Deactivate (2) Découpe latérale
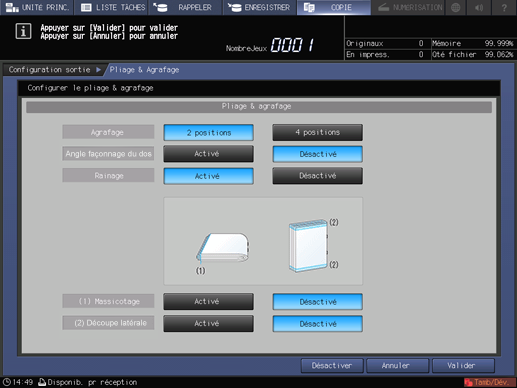 [317, 324]
